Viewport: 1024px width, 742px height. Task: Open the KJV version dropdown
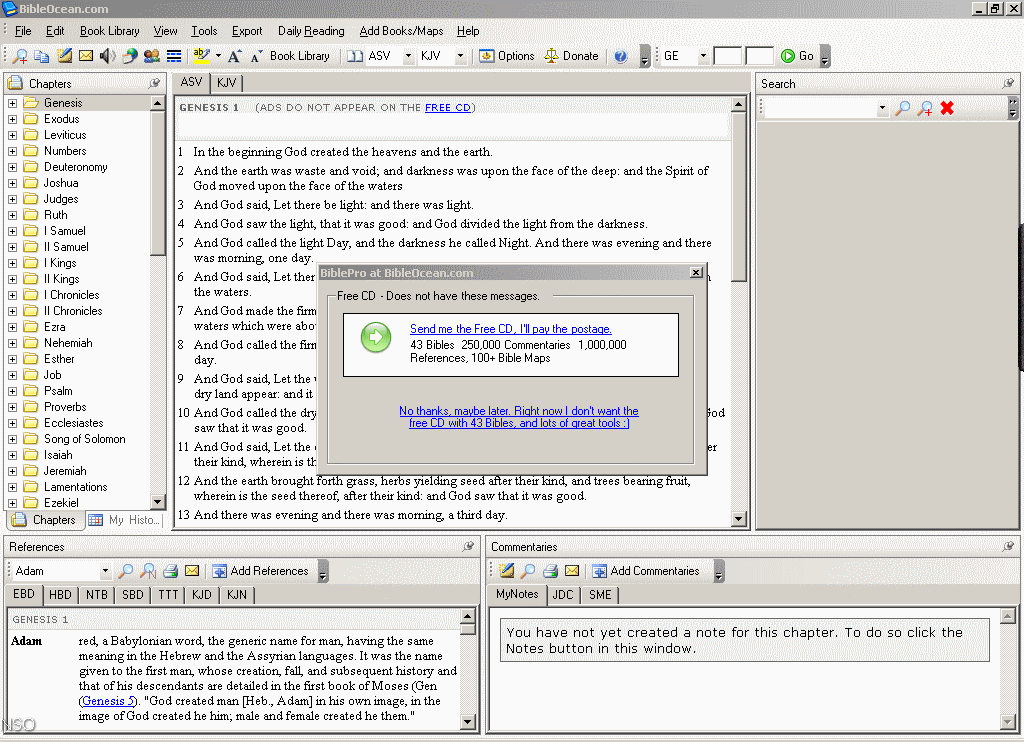pyautogui.click(x=460, y=56)
